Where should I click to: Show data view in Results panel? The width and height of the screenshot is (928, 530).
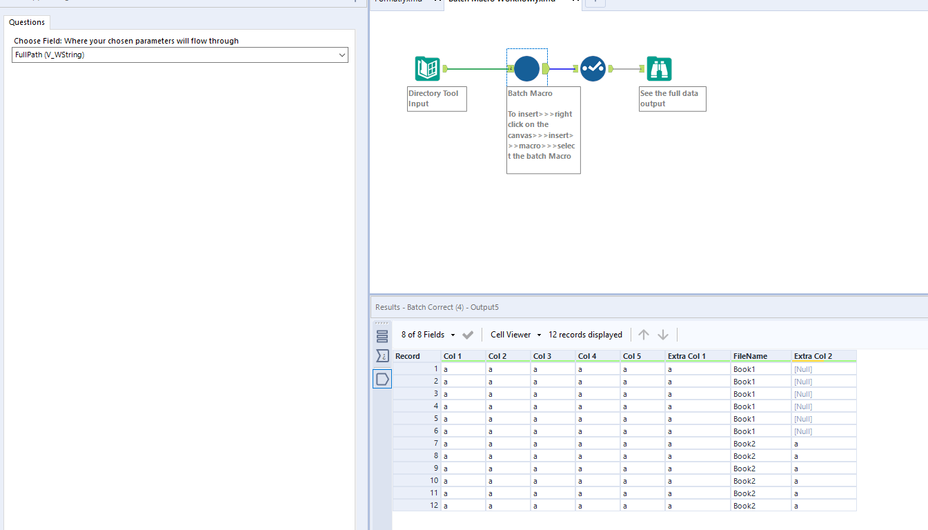382,379
